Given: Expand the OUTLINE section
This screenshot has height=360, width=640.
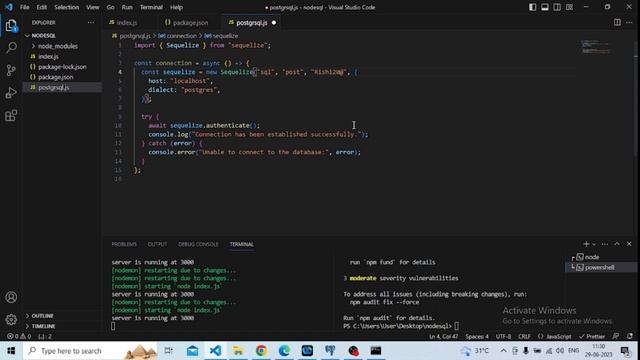Looking at the screenshot, I should point(42,316).
